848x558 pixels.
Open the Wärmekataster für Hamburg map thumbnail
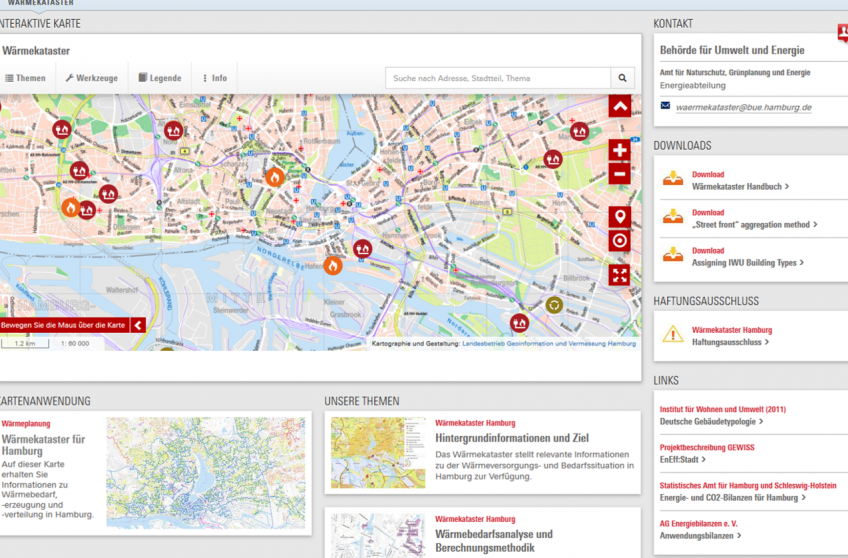[205, 474]
